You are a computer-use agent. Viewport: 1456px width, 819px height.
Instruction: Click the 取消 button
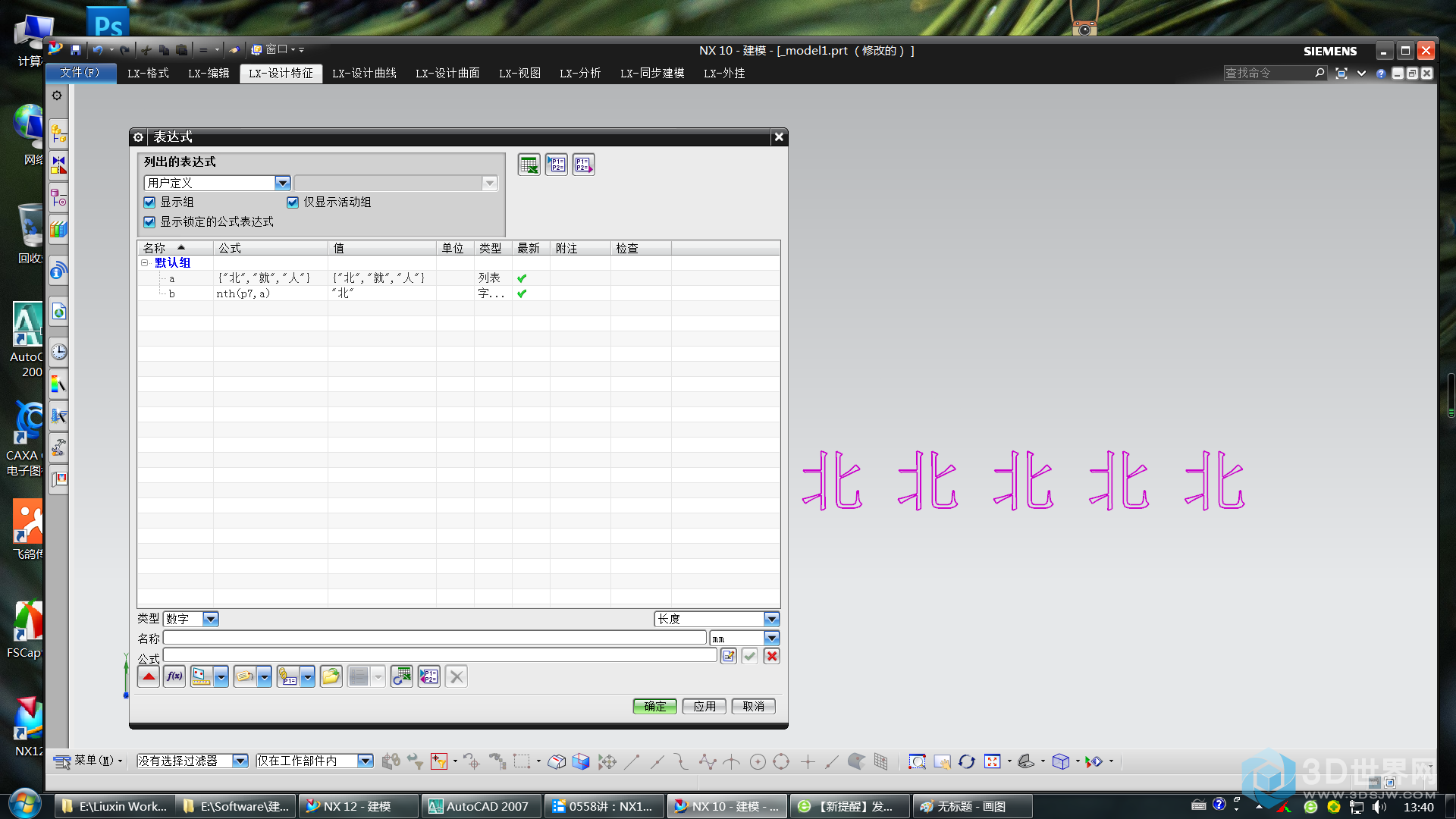[754, 706]
